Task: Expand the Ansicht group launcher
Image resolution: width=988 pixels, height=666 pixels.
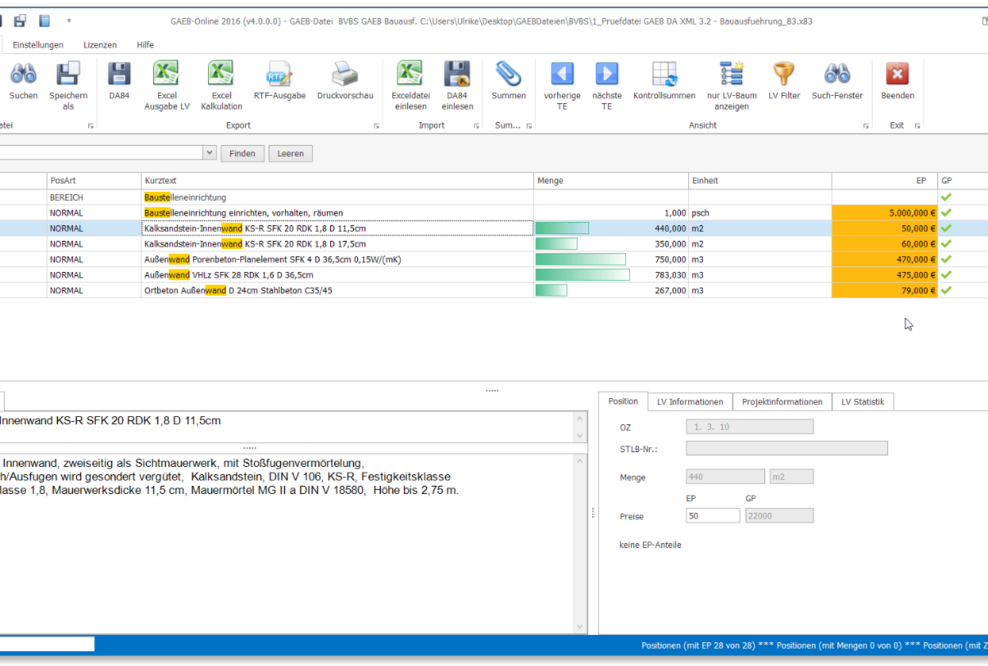Action: coord(865,126)
